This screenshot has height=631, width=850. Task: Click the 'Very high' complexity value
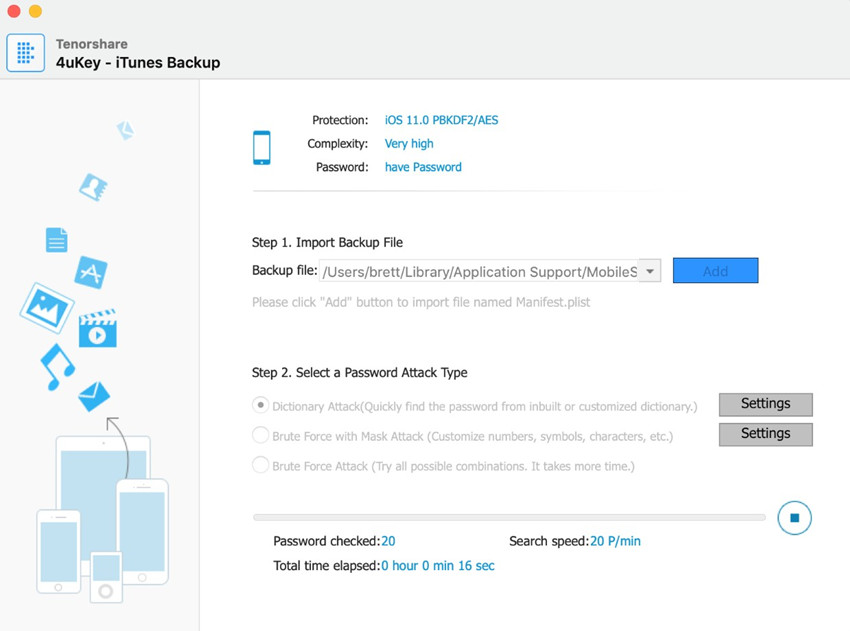click(x=409, y=144)
